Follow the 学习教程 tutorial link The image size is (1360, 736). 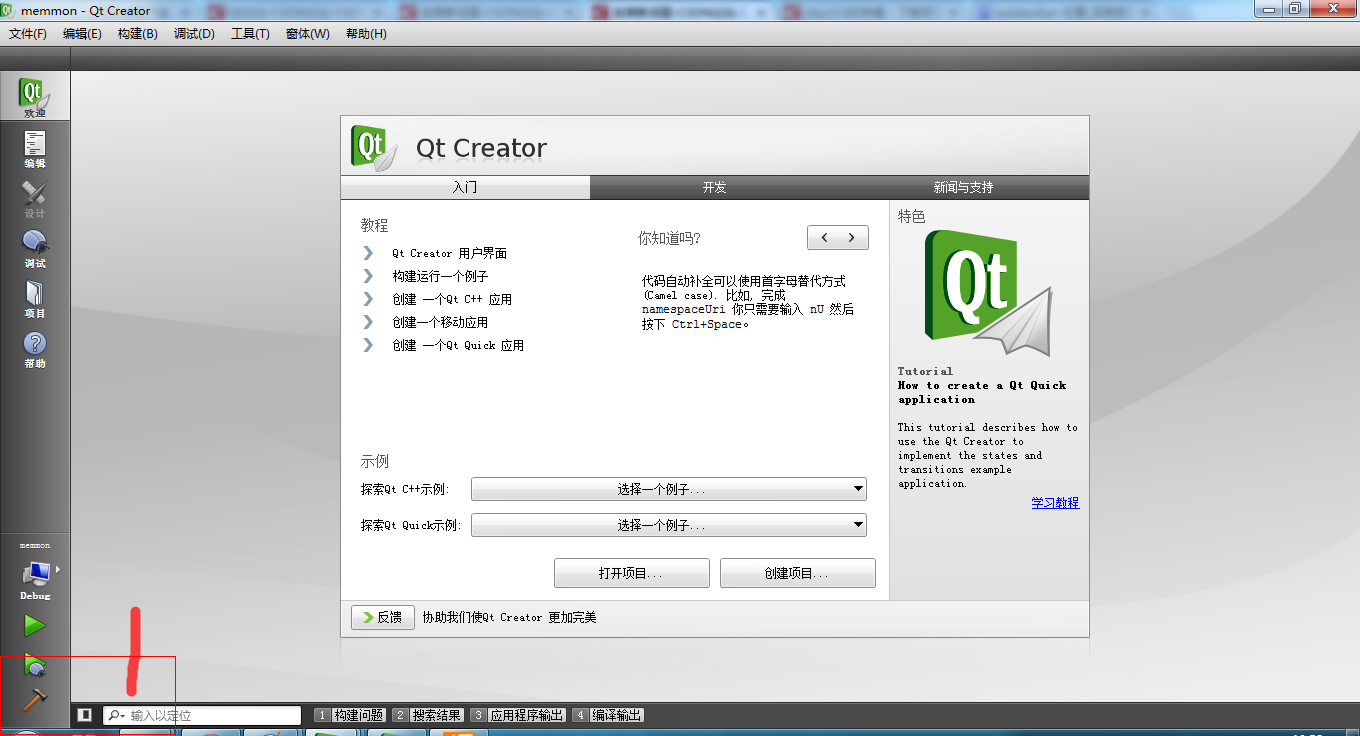point(1055,503)
